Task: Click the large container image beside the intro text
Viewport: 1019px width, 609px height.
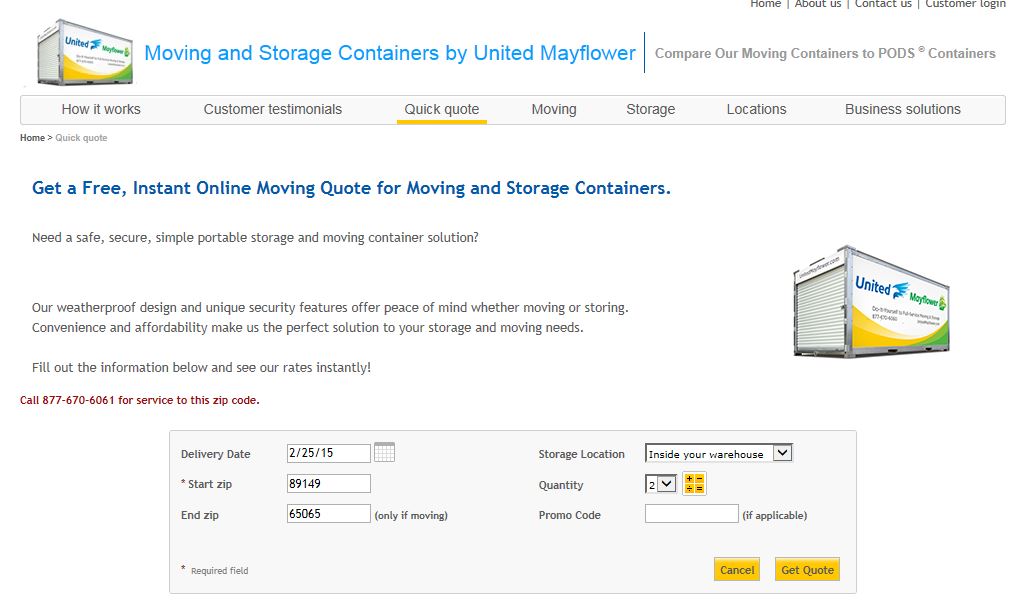Action: click(x=871, y=302)
